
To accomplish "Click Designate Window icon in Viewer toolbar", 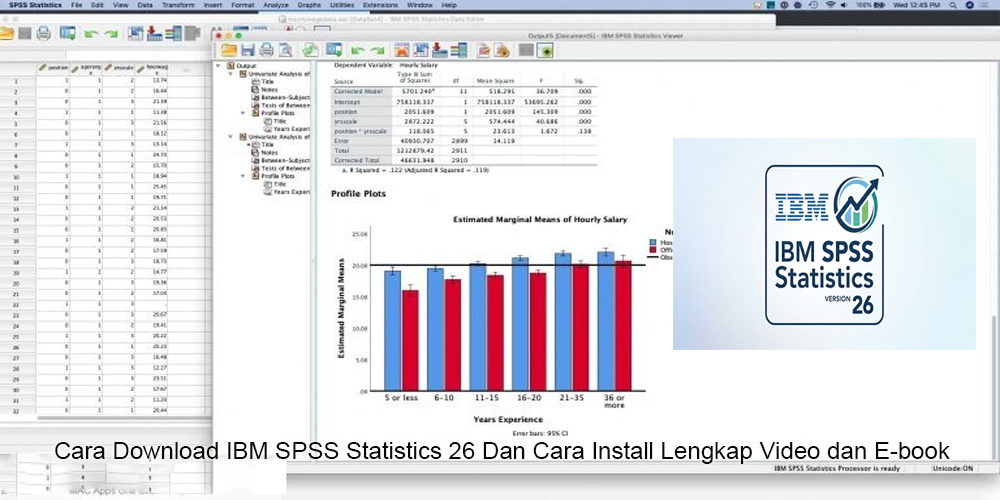I will pos(545,50).
